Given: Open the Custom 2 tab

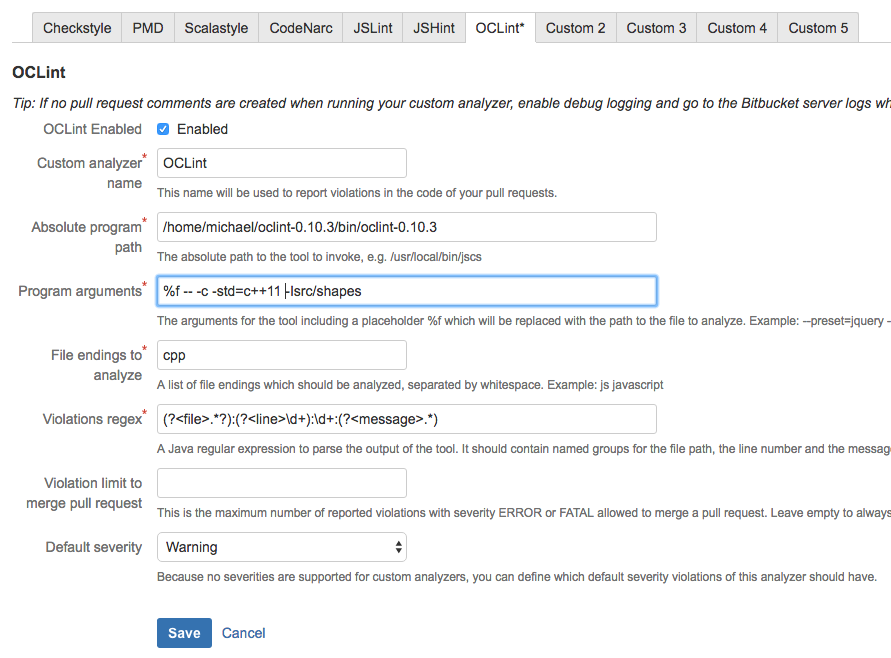Looking at the screenshot, I should [x=575, y=28].
